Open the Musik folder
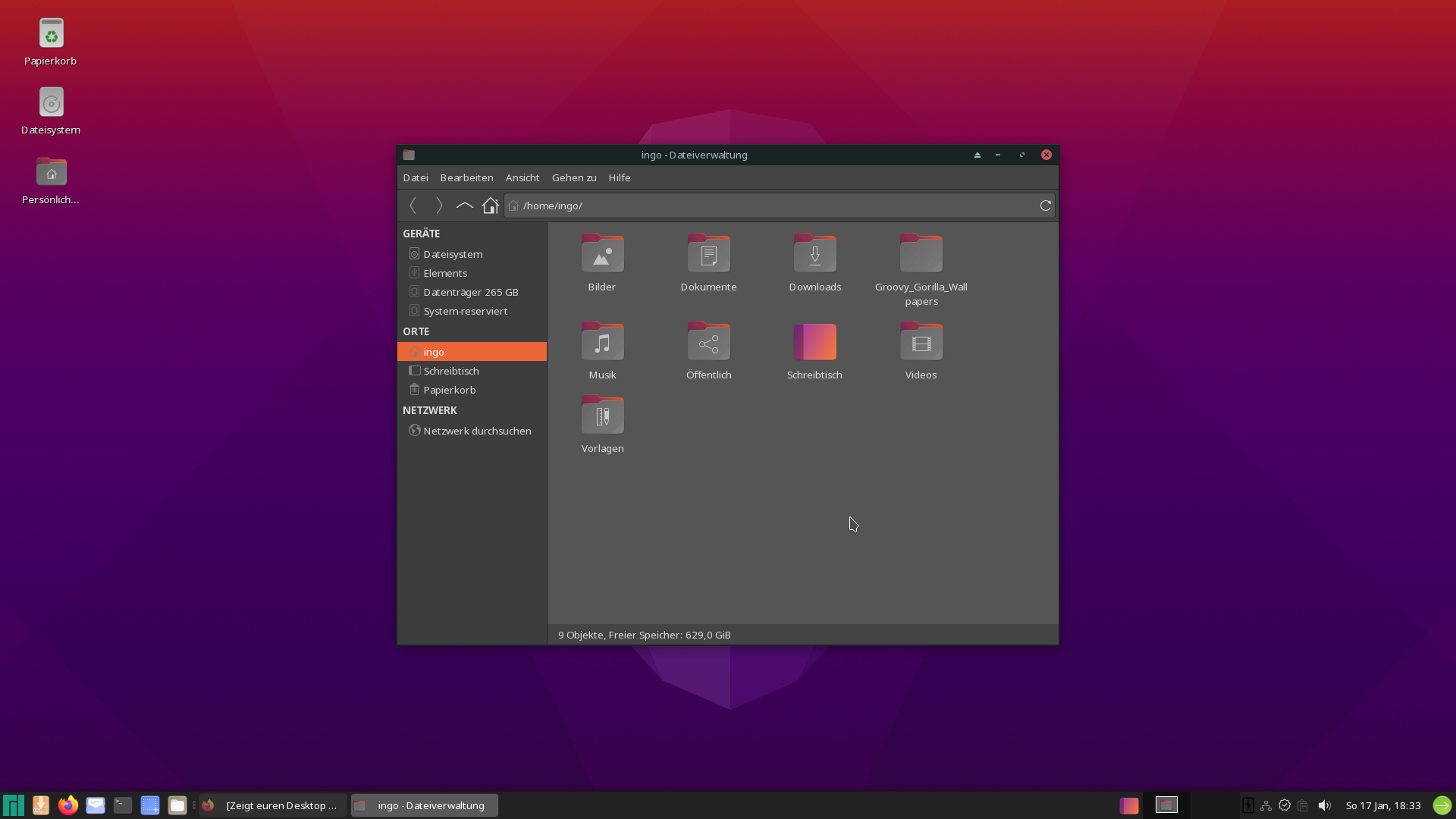Viewport: 1456px width, 819px height. (602, 350)
